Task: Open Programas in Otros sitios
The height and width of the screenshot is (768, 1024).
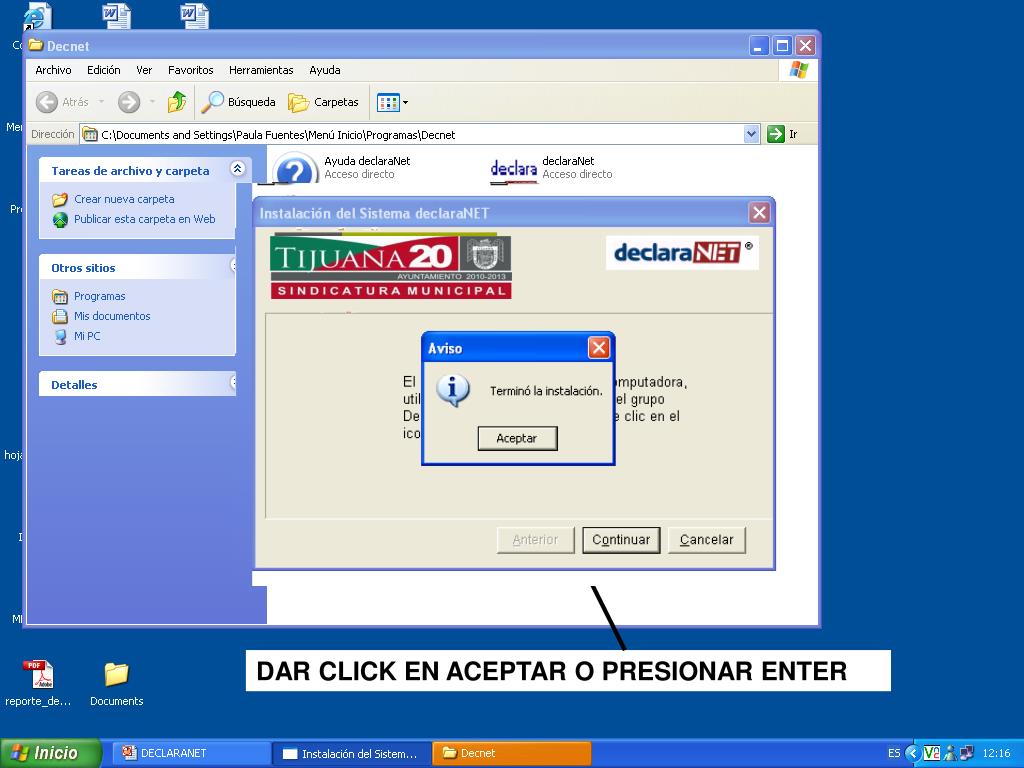Action: click(99, 296)
